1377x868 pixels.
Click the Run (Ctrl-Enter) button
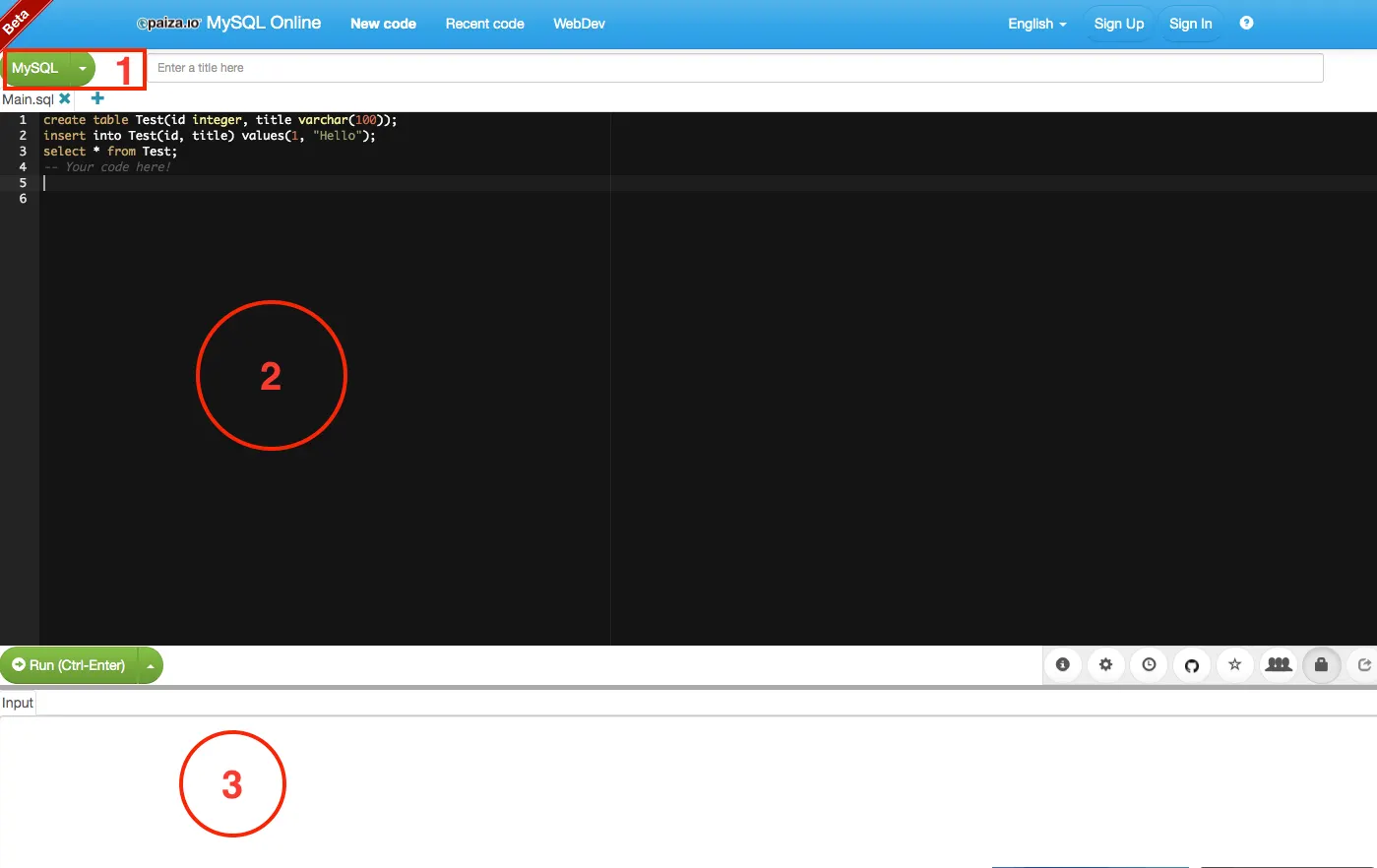point(69,665)
